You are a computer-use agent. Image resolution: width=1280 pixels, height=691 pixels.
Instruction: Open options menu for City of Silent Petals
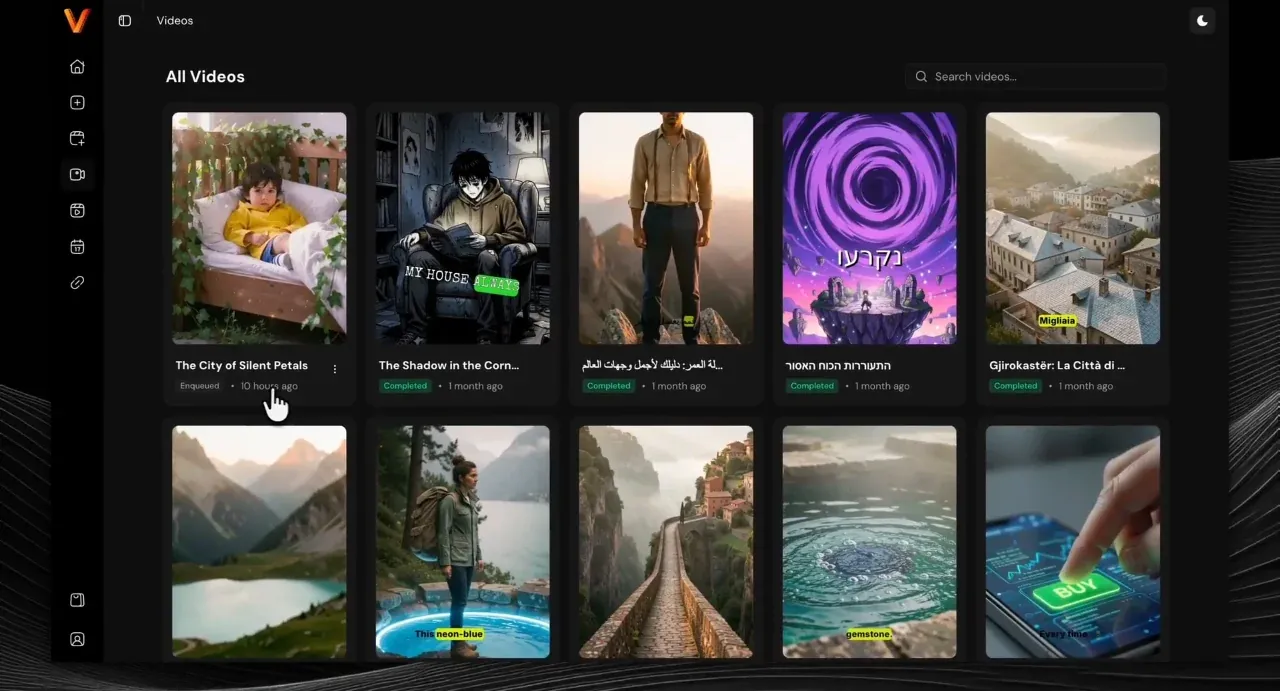pyautogui.click(x=335, y=369)
